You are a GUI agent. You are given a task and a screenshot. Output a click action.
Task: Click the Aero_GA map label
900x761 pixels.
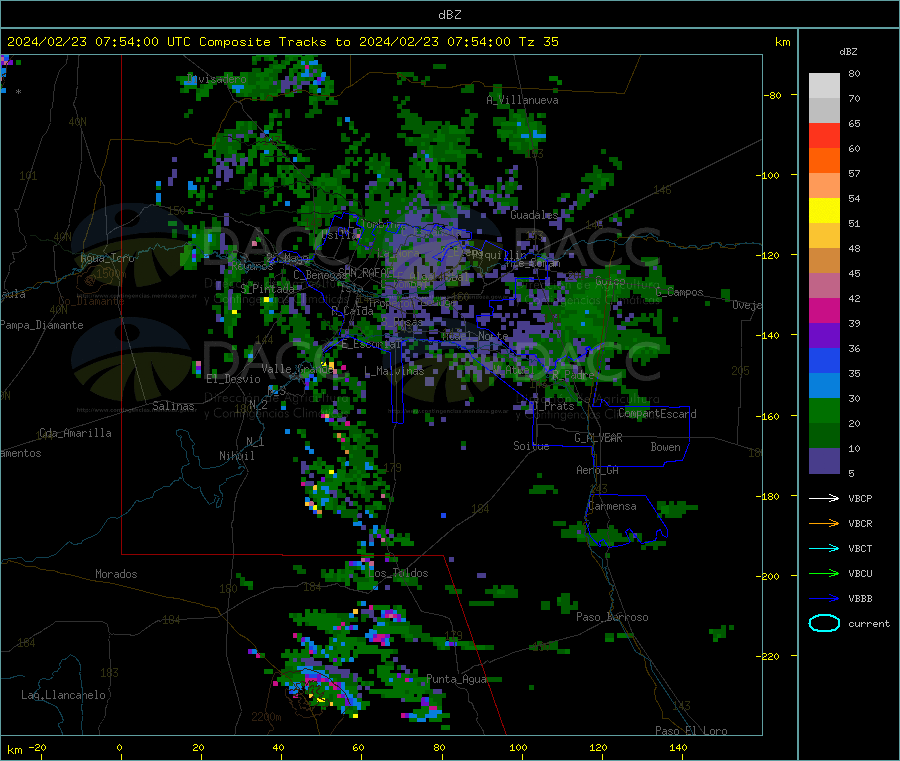click(x=597, y=470)
